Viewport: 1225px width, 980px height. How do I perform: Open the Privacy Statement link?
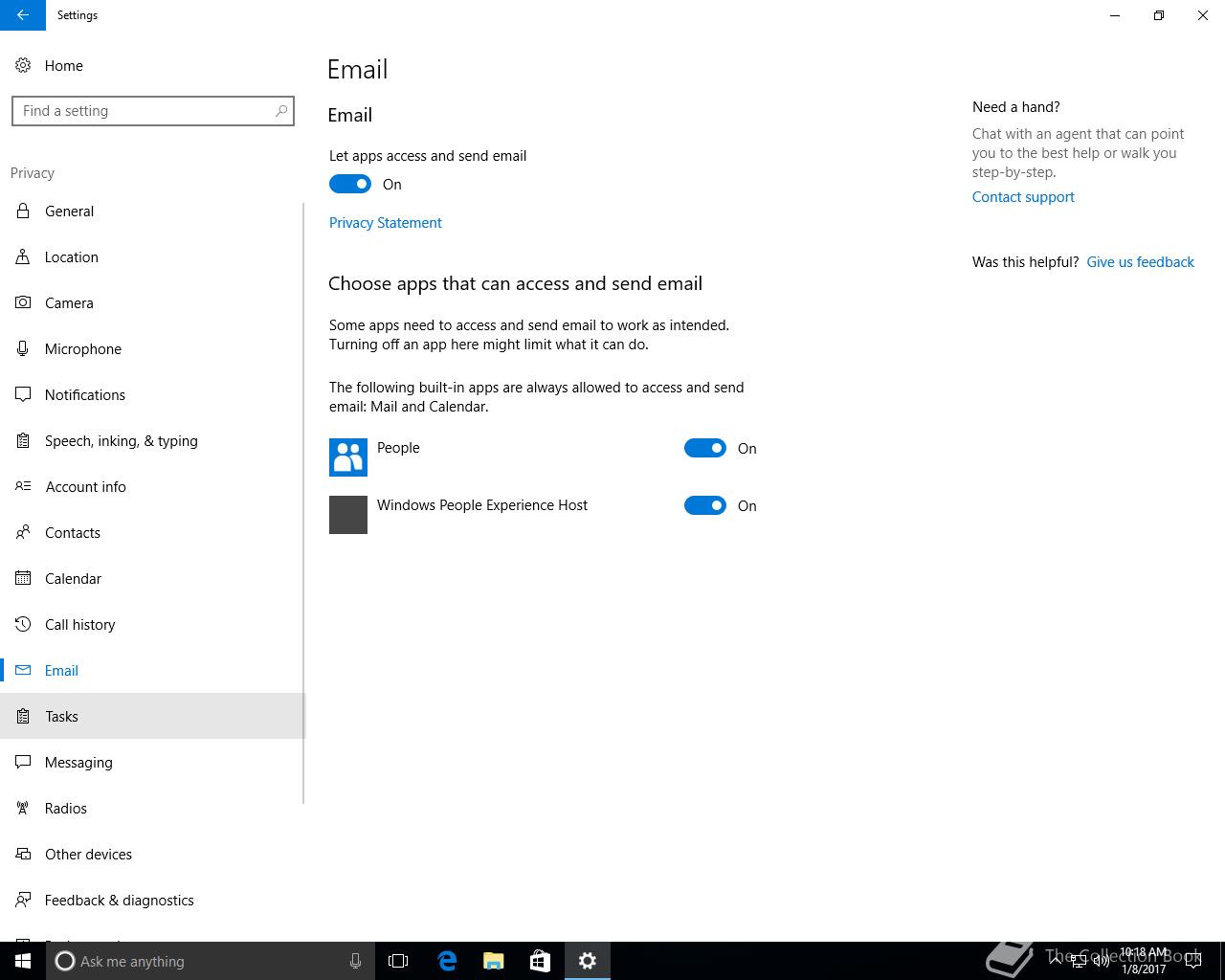(386, 223)
